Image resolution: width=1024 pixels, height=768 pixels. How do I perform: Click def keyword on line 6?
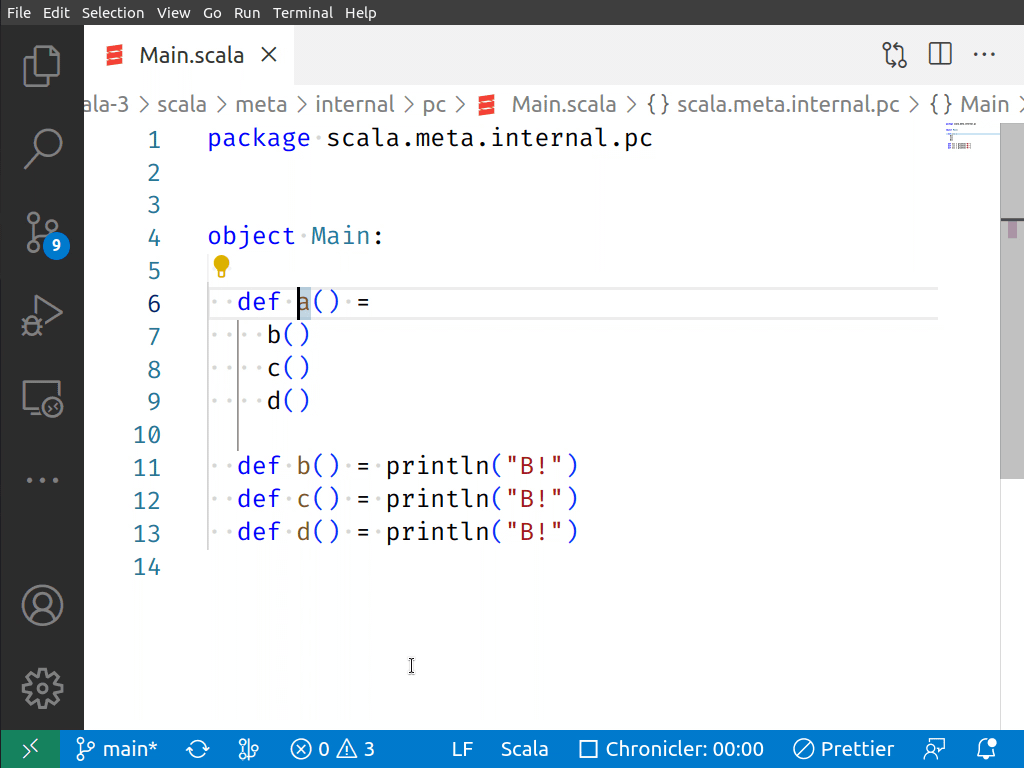[259, 302]
